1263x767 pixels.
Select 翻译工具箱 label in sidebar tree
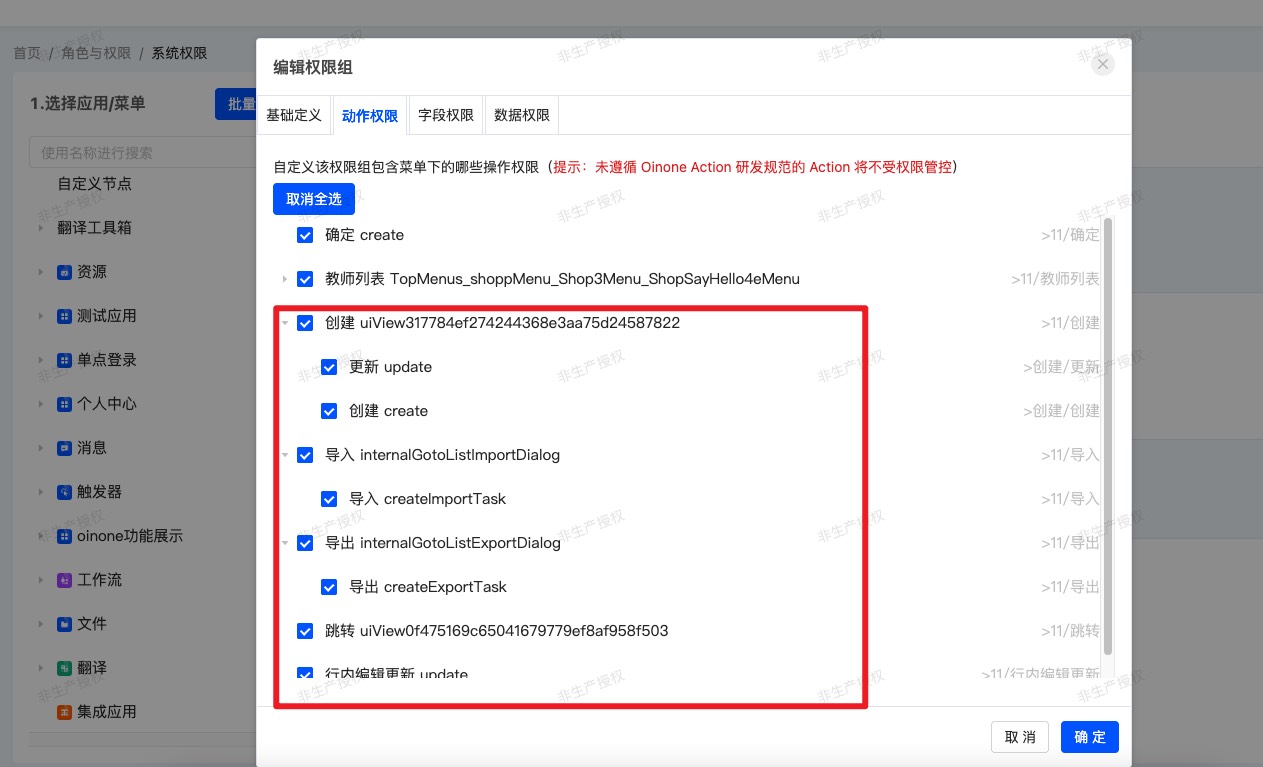(94, 228)
